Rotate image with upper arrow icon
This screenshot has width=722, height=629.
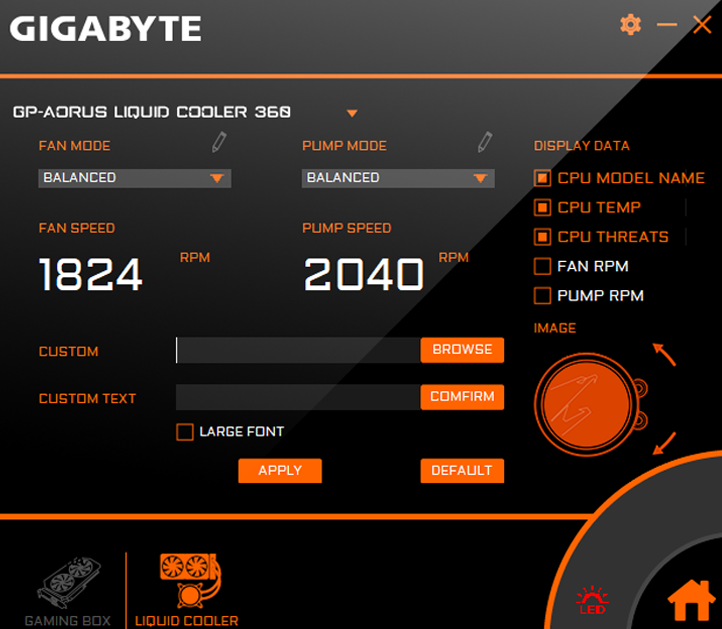664,354
